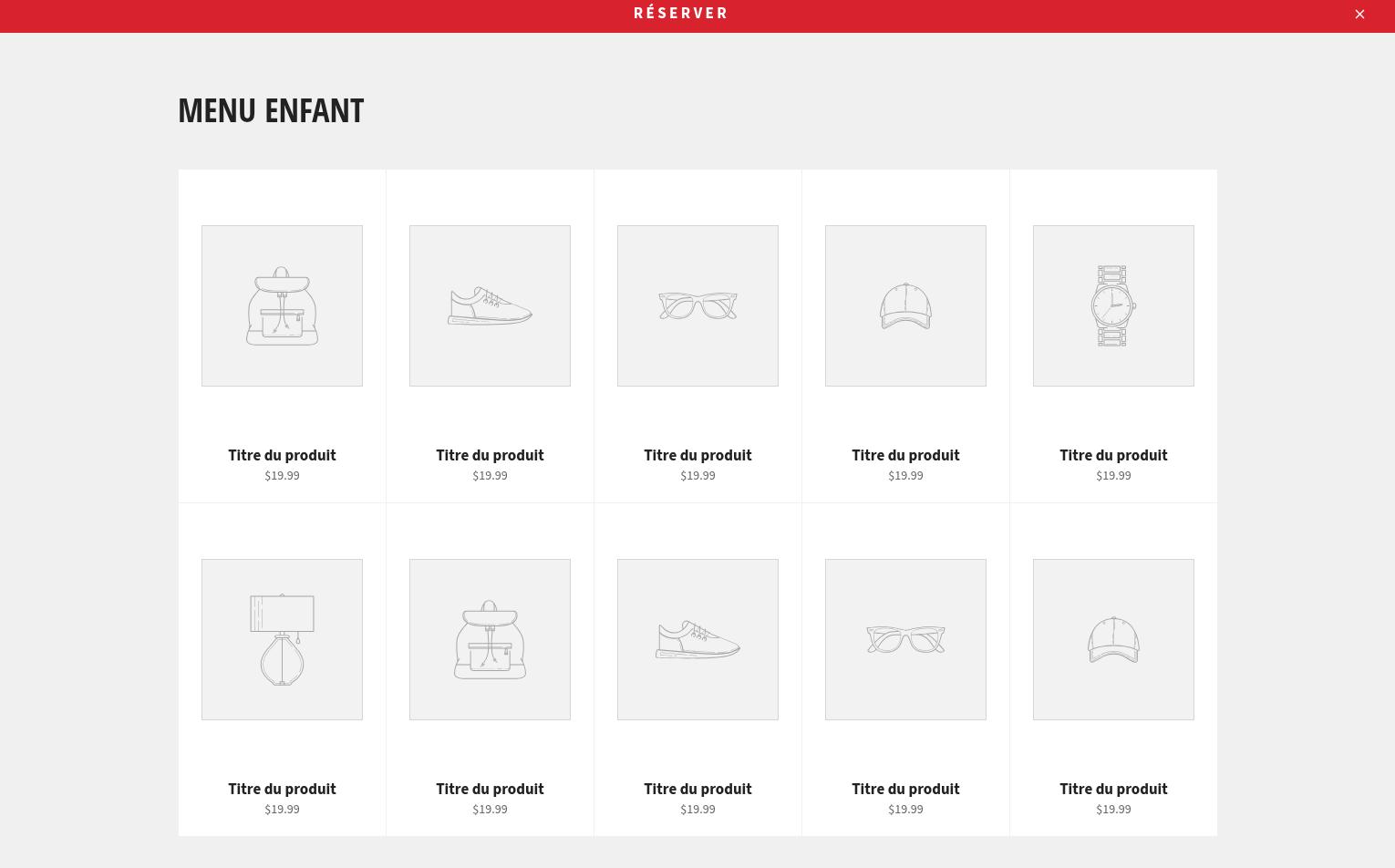
Task: Open the top-row sneaker product image
Action: pos(490,305)
